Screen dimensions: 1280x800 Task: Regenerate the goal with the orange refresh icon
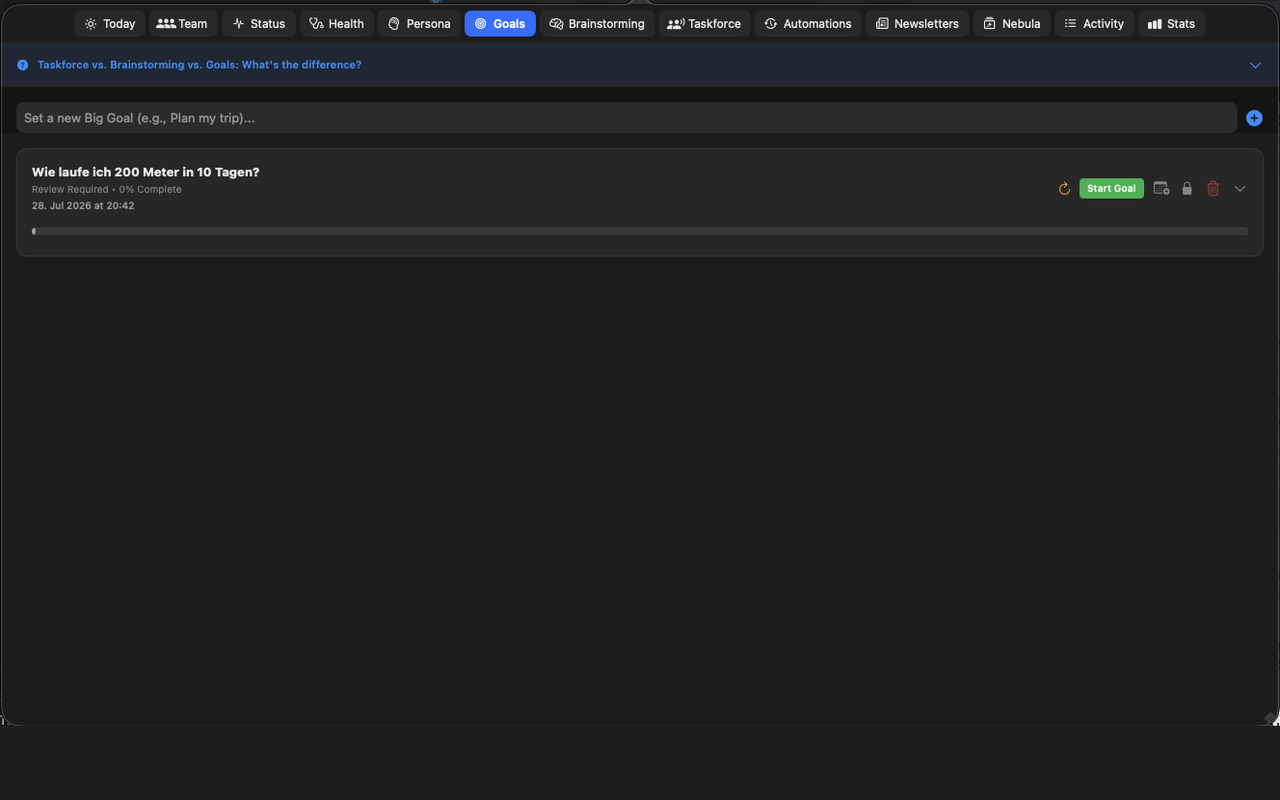coord(1064,189)
